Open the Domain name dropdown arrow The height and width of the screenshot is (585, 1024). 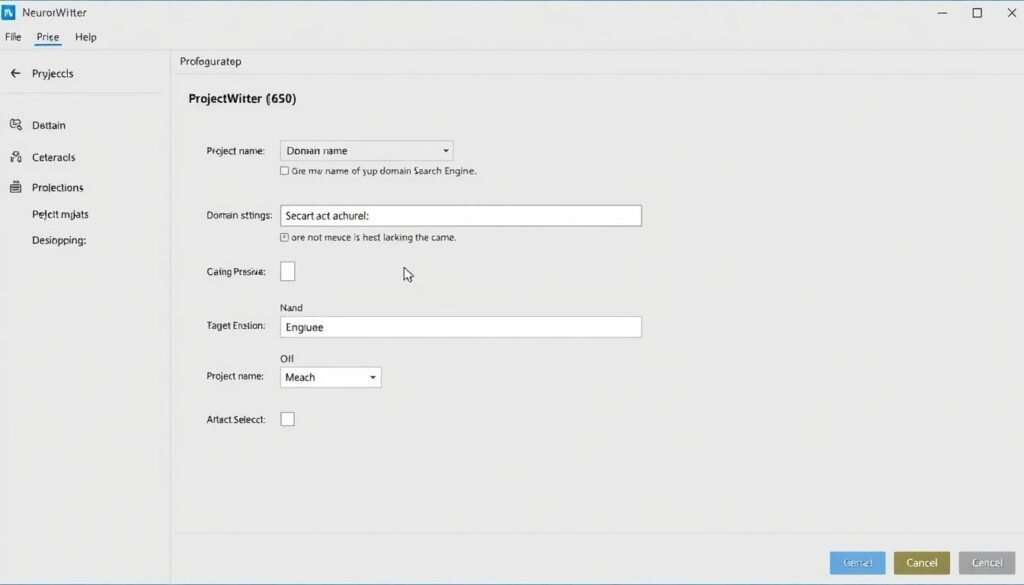coord(444,150)
